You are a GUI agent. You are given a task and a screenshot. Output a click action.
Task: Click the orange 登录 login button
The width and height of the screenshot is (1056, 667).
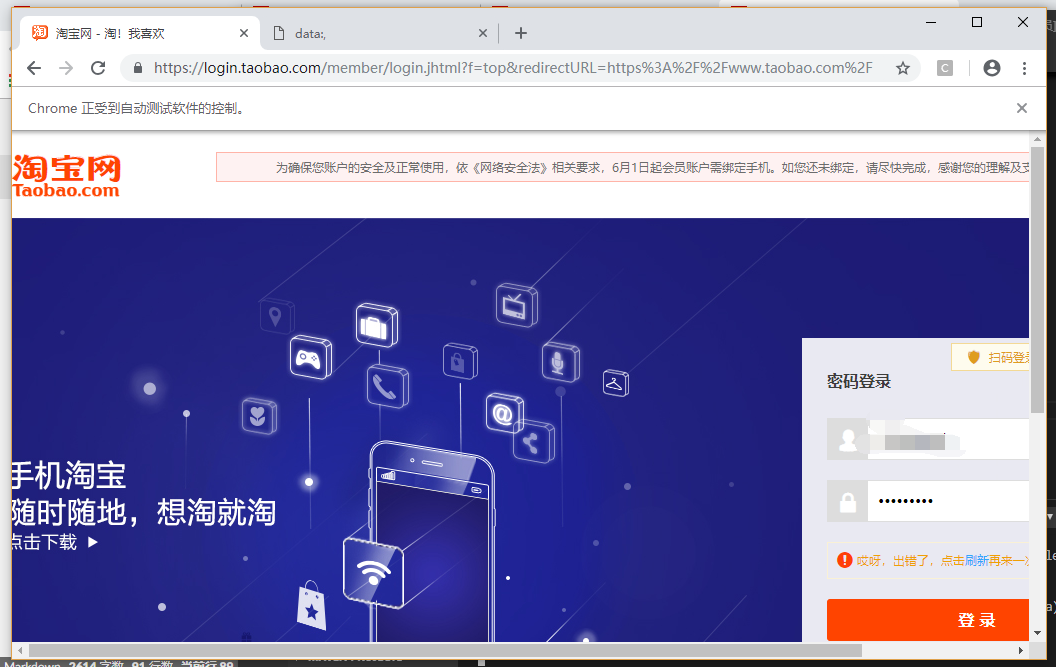point(928,620)
